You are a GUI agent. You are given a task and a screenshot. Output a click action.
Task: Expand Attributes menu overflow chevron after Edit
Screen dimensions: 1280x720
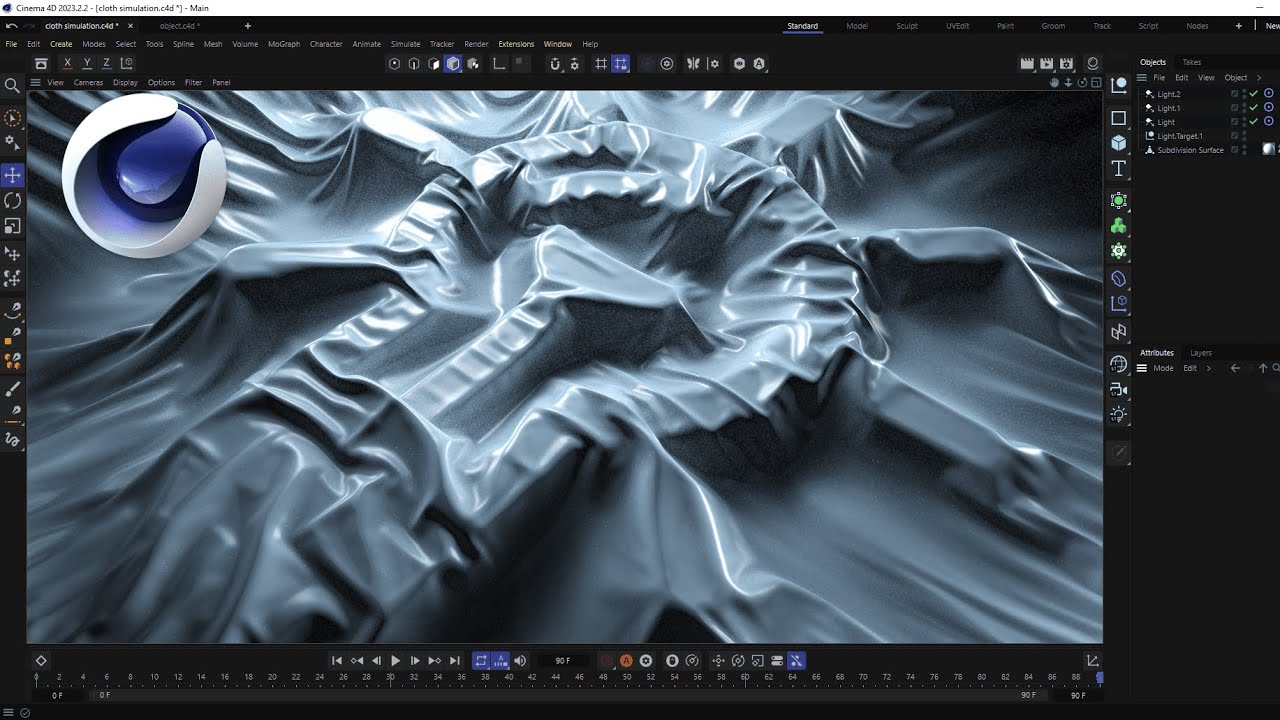(x=1208, y=368)
